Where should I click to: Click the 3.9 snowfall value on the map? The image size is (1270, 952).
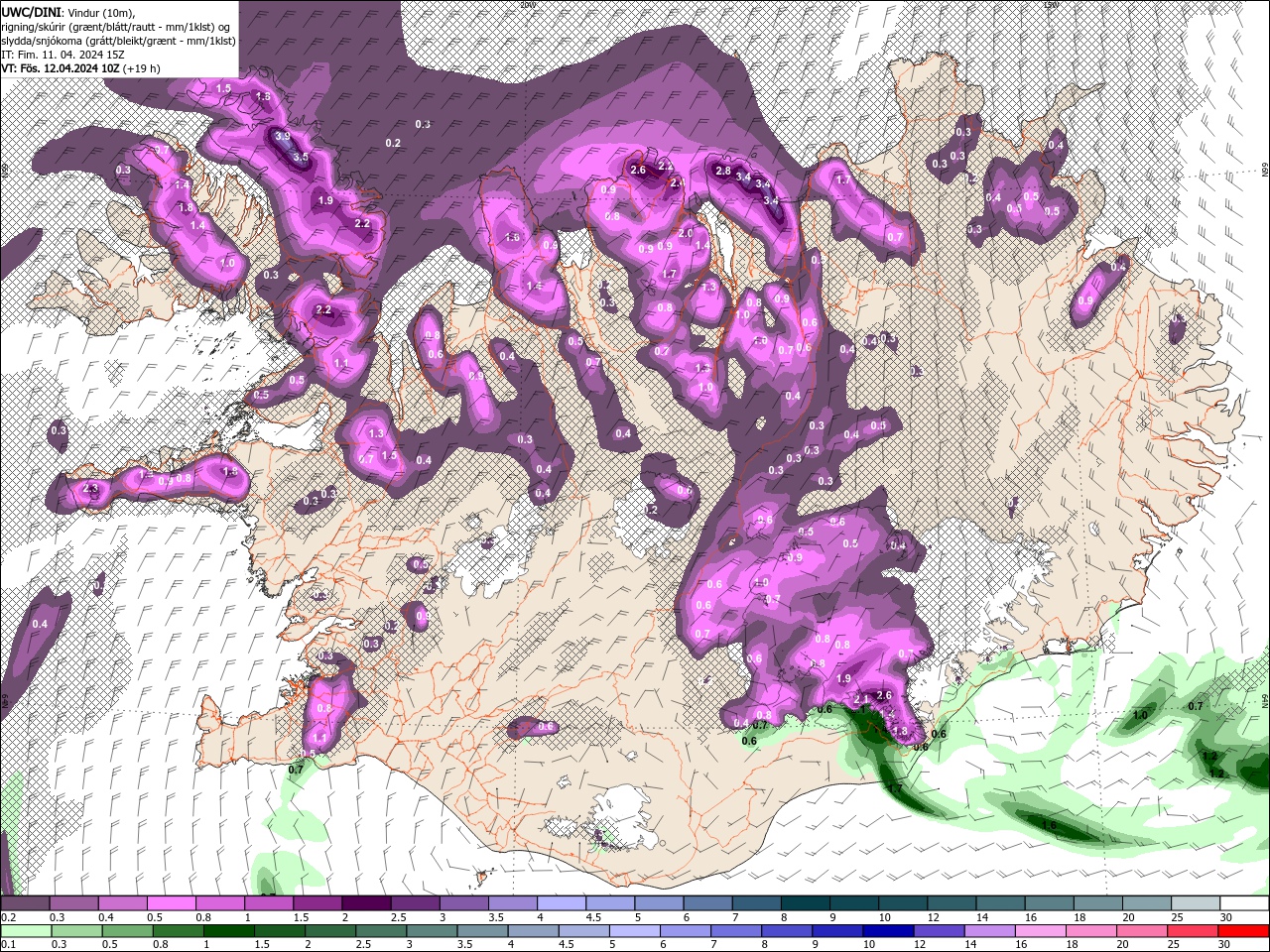coord(282,136)
